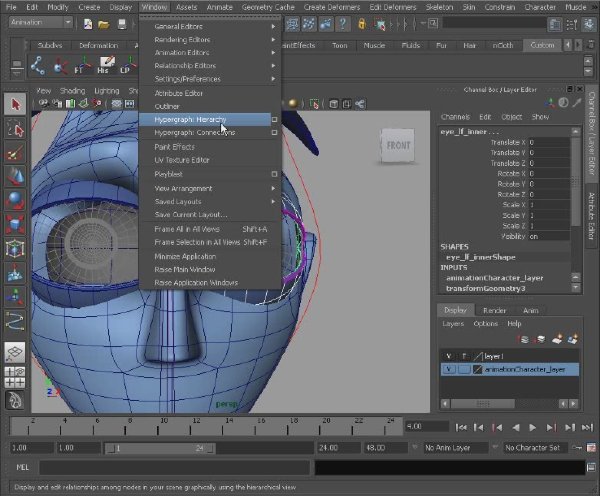
Task: Open Hypergraph: Hierarchy option box
Action: (x=274, y=119)
